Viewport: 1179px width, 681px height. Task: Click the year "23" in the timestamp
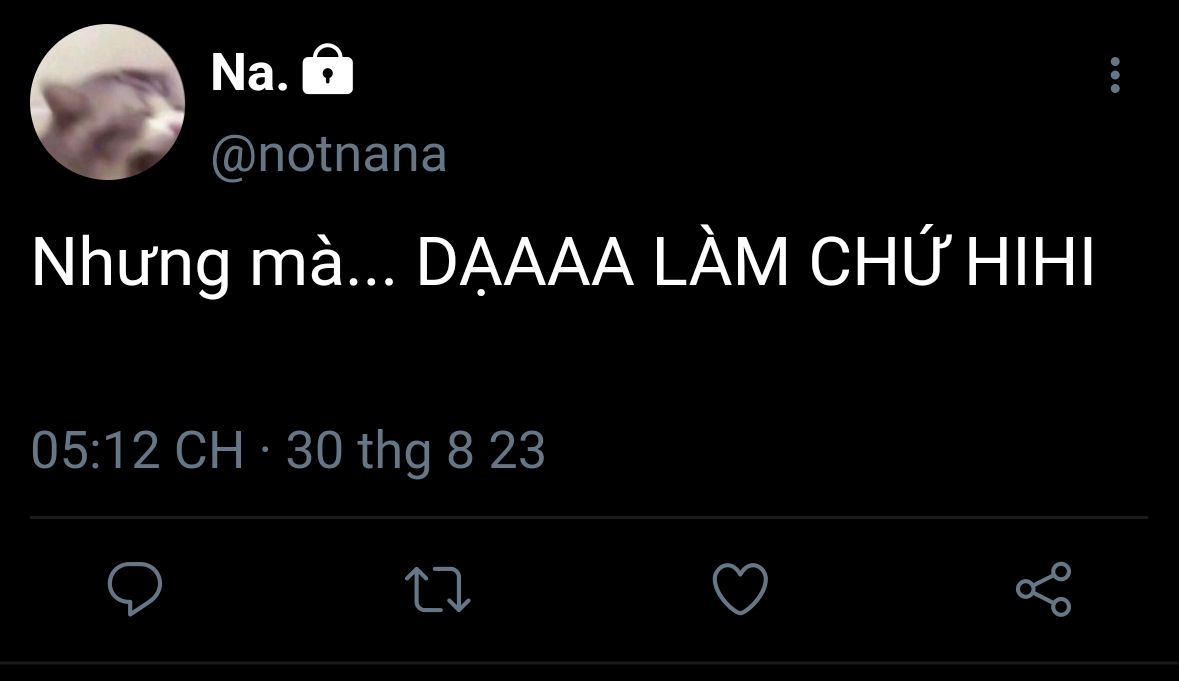[x=517, y=450]
